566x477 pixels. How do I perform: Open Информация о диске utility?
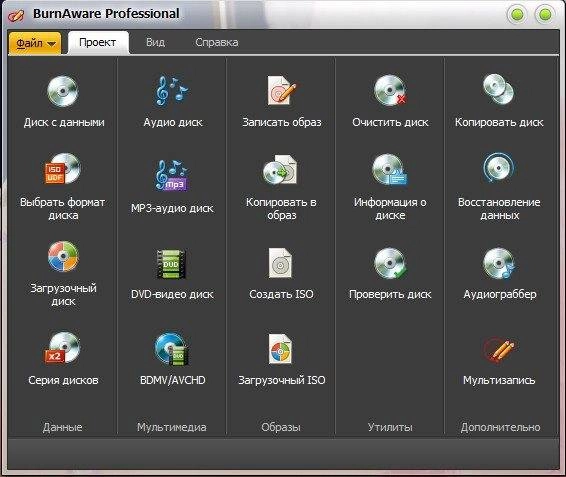tap(390, 187)
